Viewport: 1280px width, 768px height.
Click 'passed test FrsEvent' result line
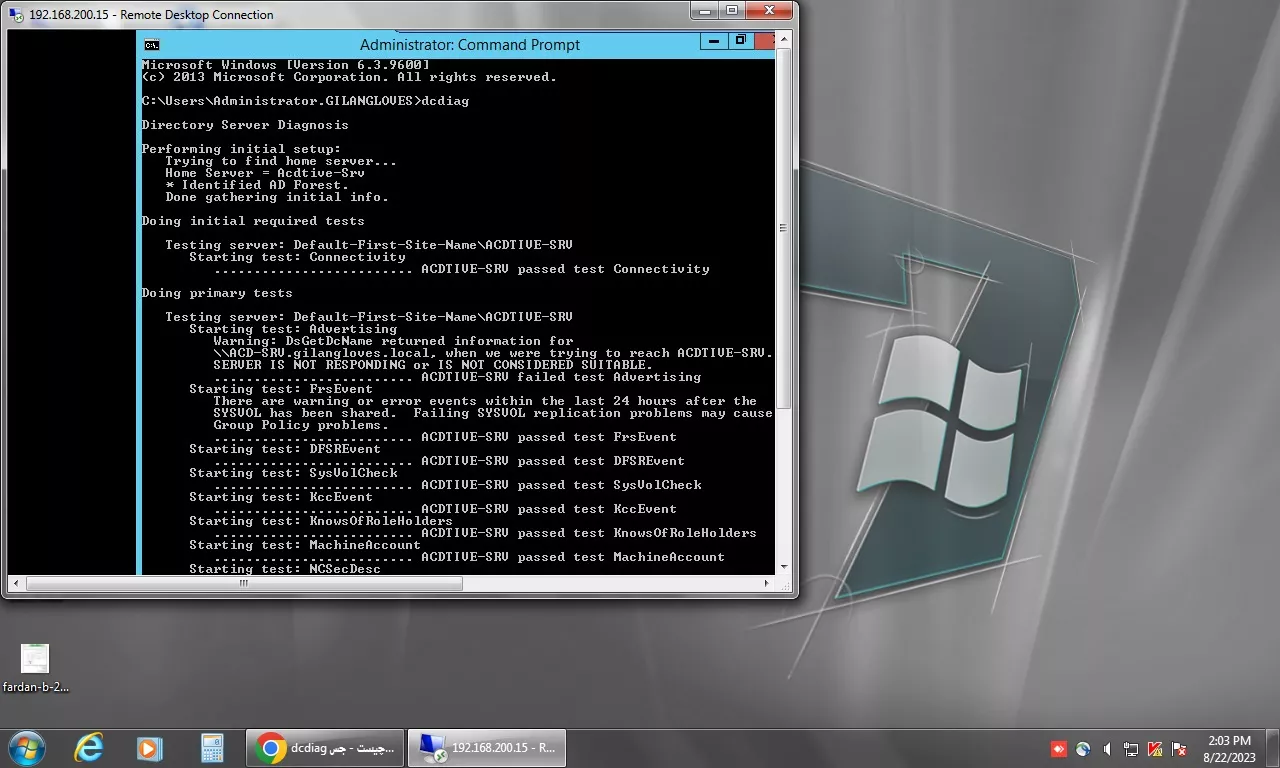445,437
